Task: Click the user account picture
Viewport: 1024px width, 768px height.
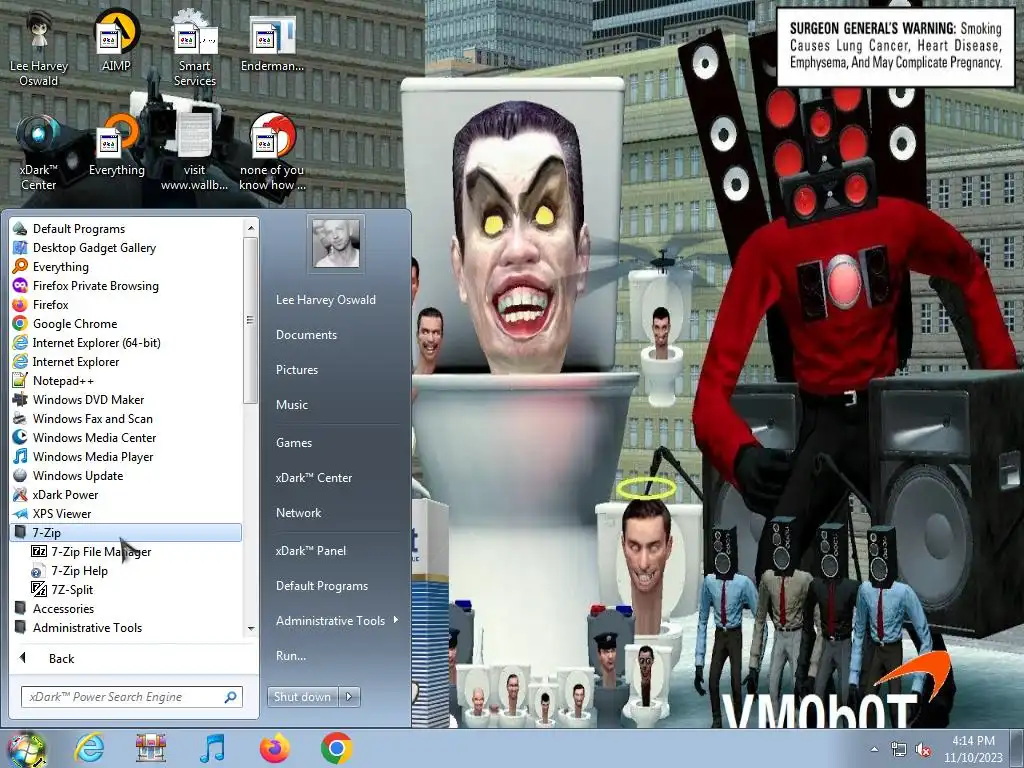Action: coord(336,243)
